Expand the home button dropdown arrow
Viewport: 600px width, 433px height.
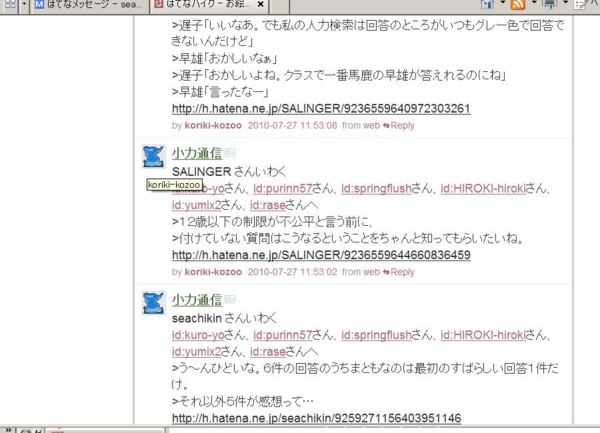[503, 3]
